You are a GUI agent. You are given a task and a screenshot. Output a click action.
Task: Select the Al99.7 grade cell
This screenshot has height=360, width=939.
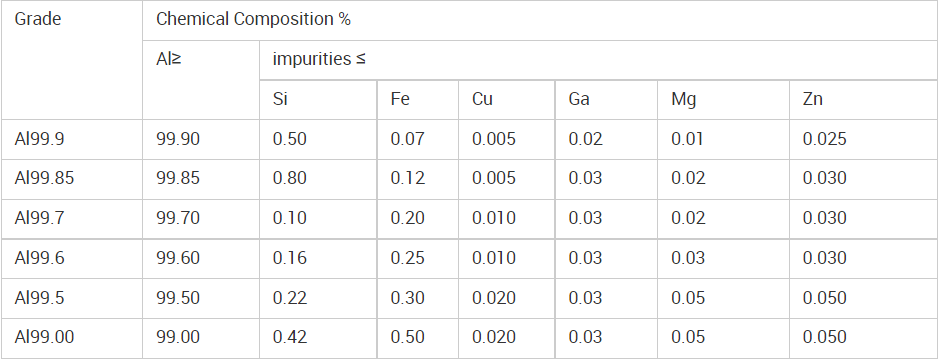pyautogui.click(x=72, y=219)
